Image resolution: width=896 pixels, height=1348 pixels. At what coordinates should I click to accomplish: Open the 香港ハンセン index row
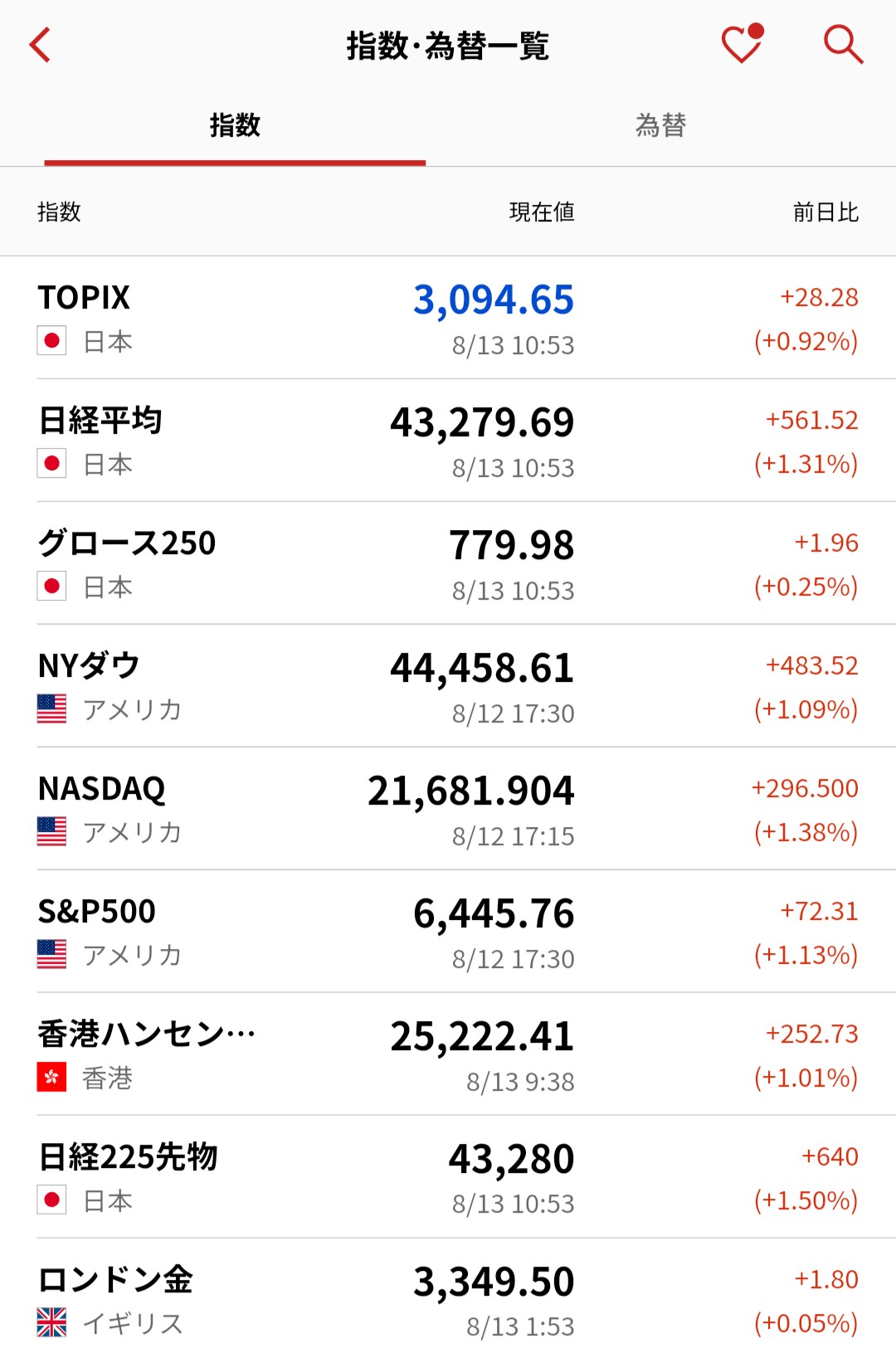[448, 1054]
